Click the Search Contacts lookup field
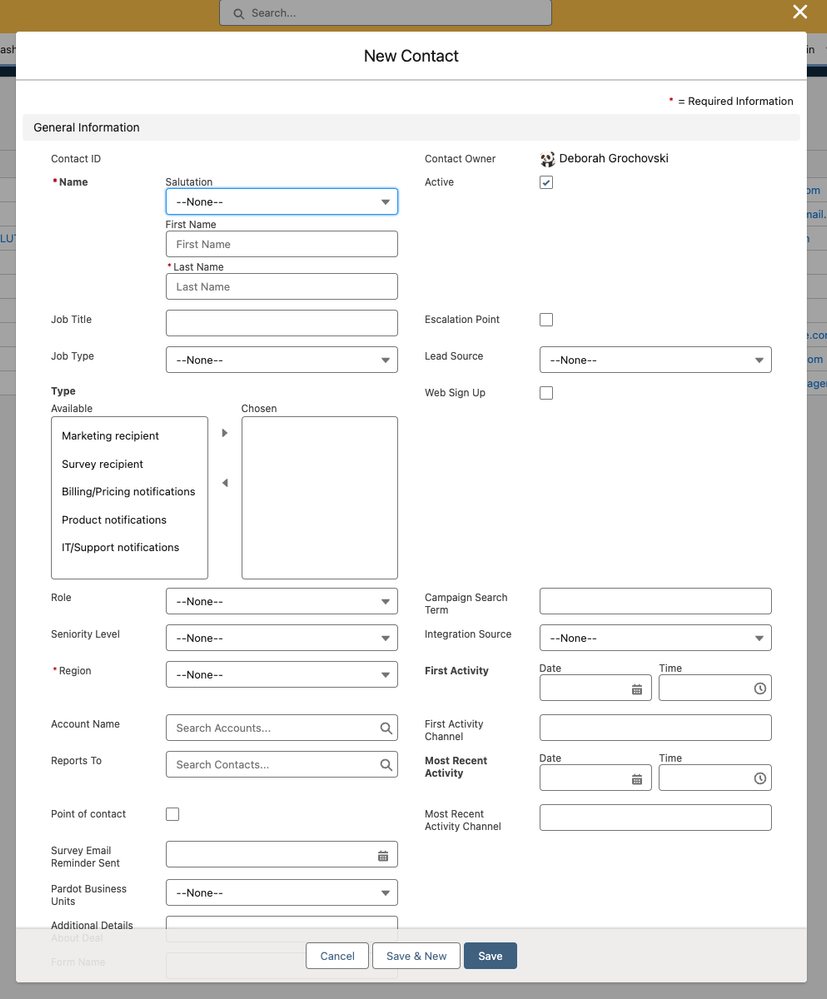 point(282,765)
